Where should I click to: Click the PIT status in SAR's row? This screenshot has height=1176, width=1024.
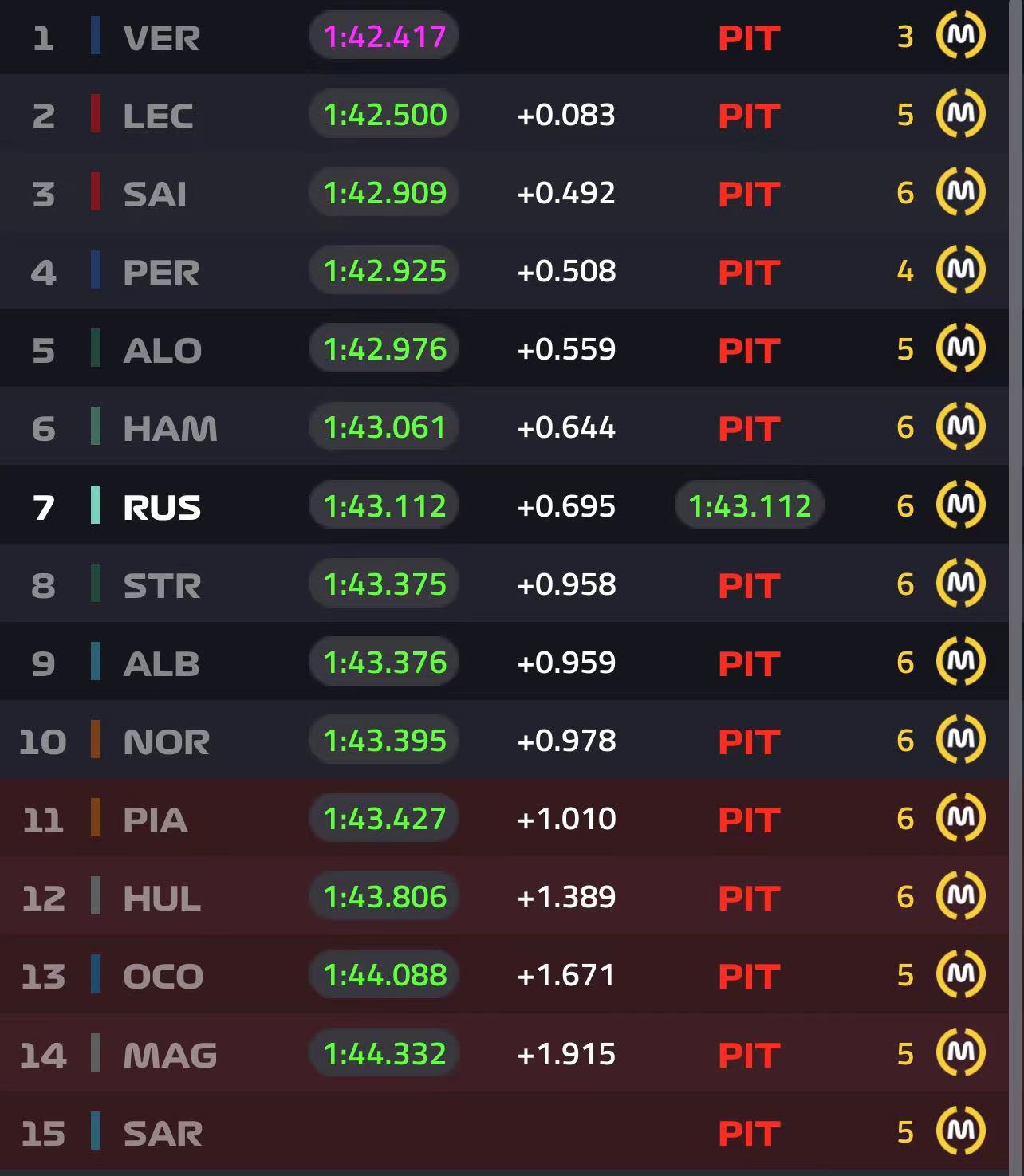point(748,1133)
